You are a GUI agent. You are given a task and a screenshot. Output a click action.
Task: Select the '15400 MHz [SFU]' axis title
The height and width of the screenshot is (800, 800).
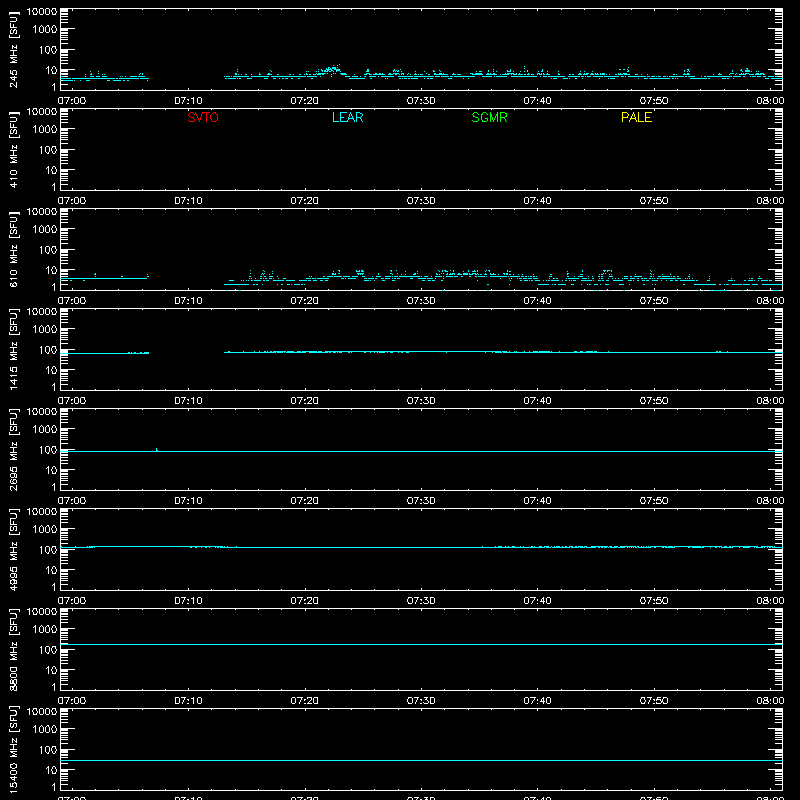[x=14, y=749]
